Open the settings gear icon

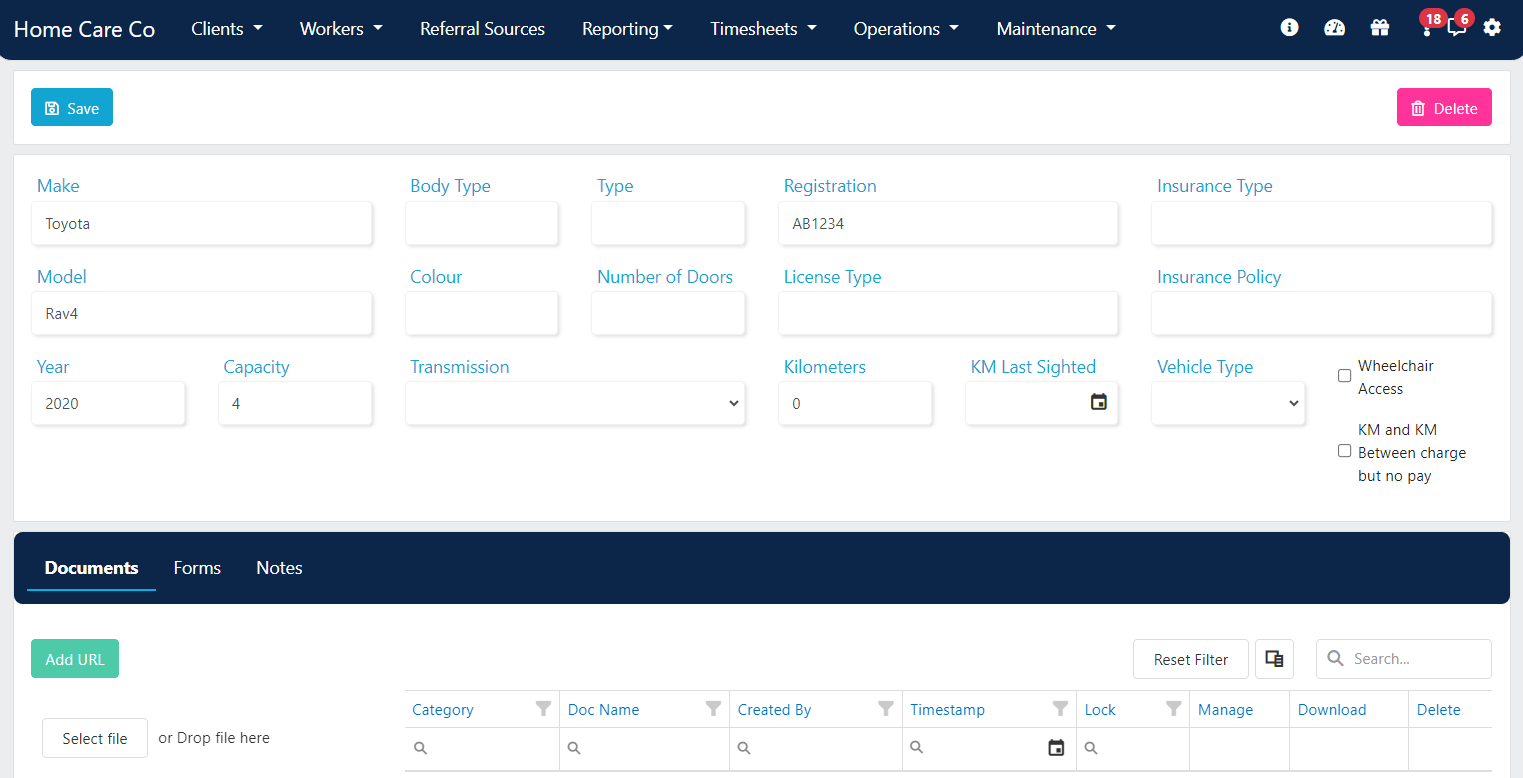click(x=1492, y=28)
